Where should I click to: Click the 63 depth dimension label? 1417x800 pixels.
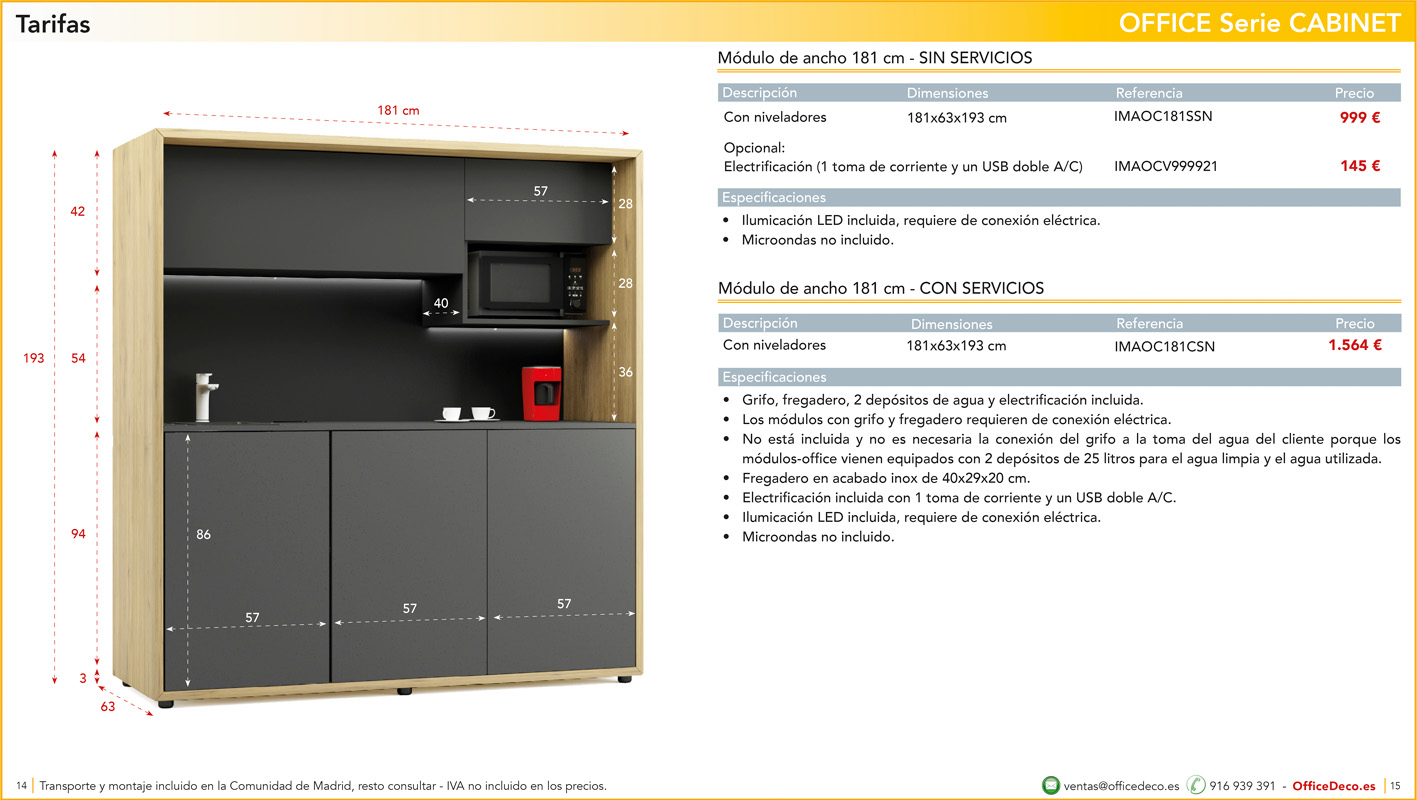tap(107, 706)
